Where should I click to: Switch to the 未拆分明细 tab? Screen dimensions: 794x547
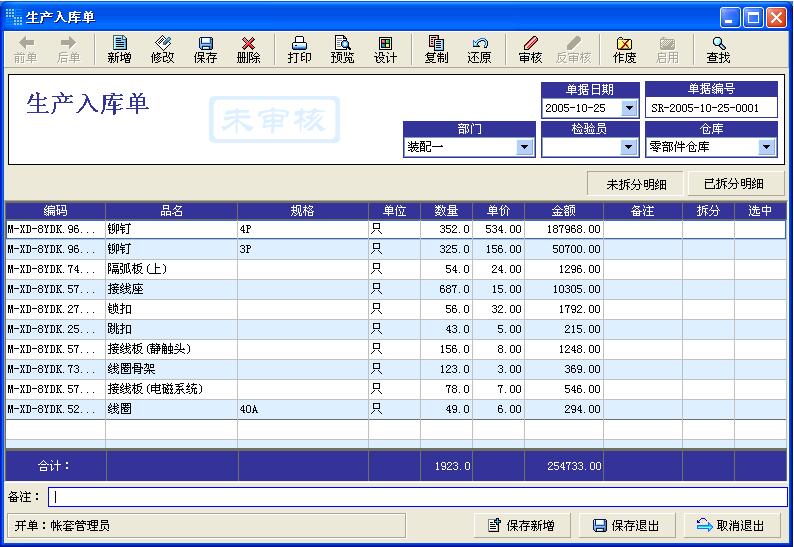635,184
